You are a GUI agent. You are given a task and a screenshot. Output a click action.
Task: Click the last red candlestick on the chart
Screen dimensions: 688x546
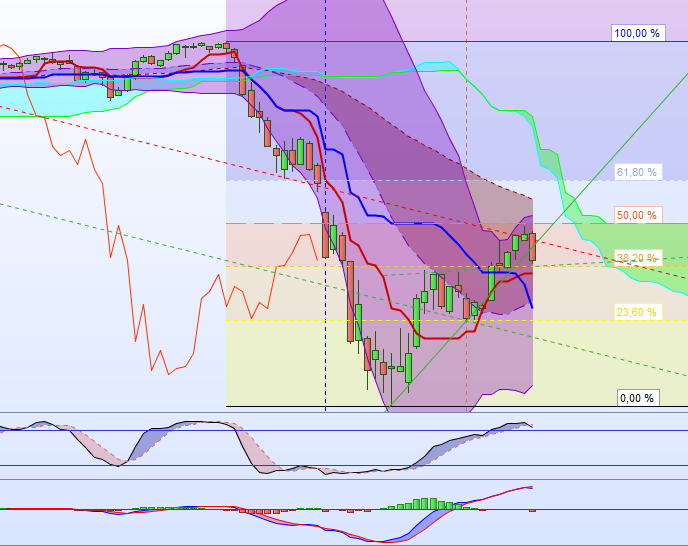click(533, 247)
